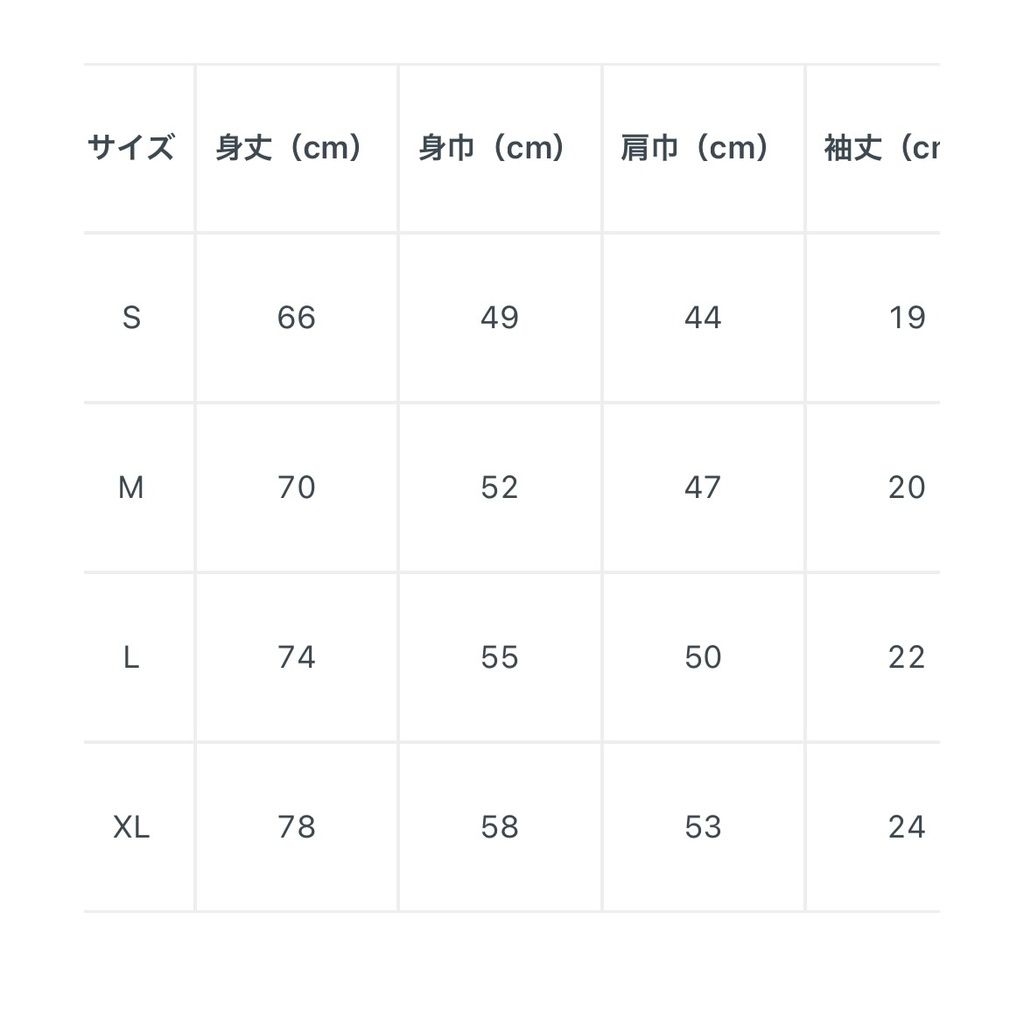Click the XL shoulder width value 53

tap(702, 828)
